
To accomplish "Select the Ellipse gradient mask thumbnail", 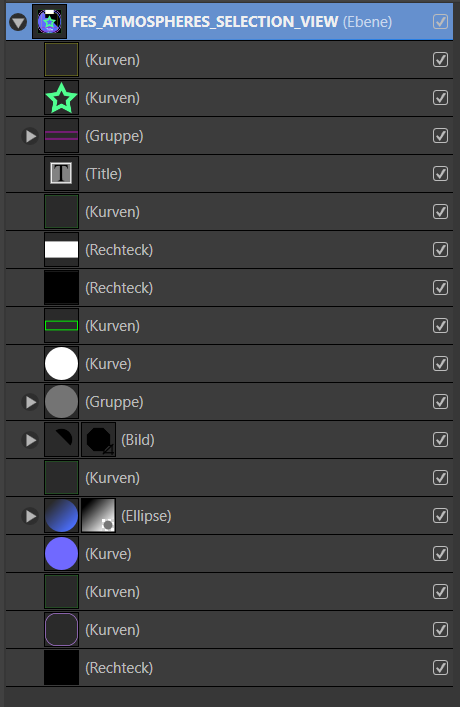I will tap(98, 515).
